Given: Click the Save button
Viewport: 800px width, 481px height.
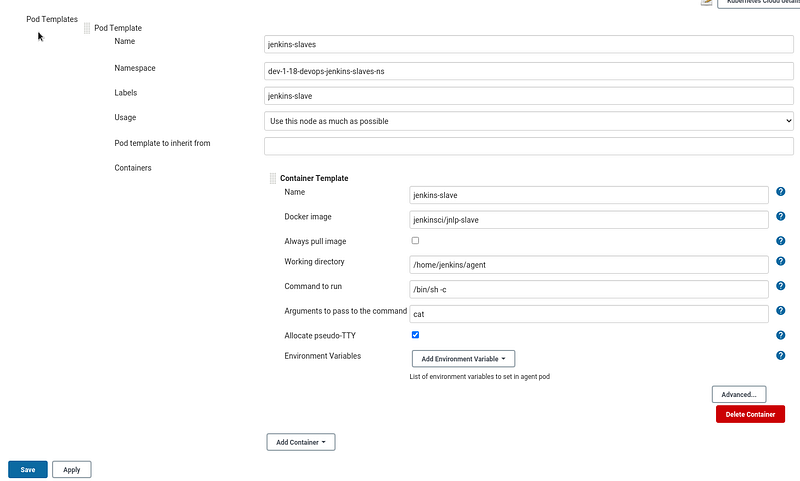Looking at the screenshot, I should pos(28,470).
